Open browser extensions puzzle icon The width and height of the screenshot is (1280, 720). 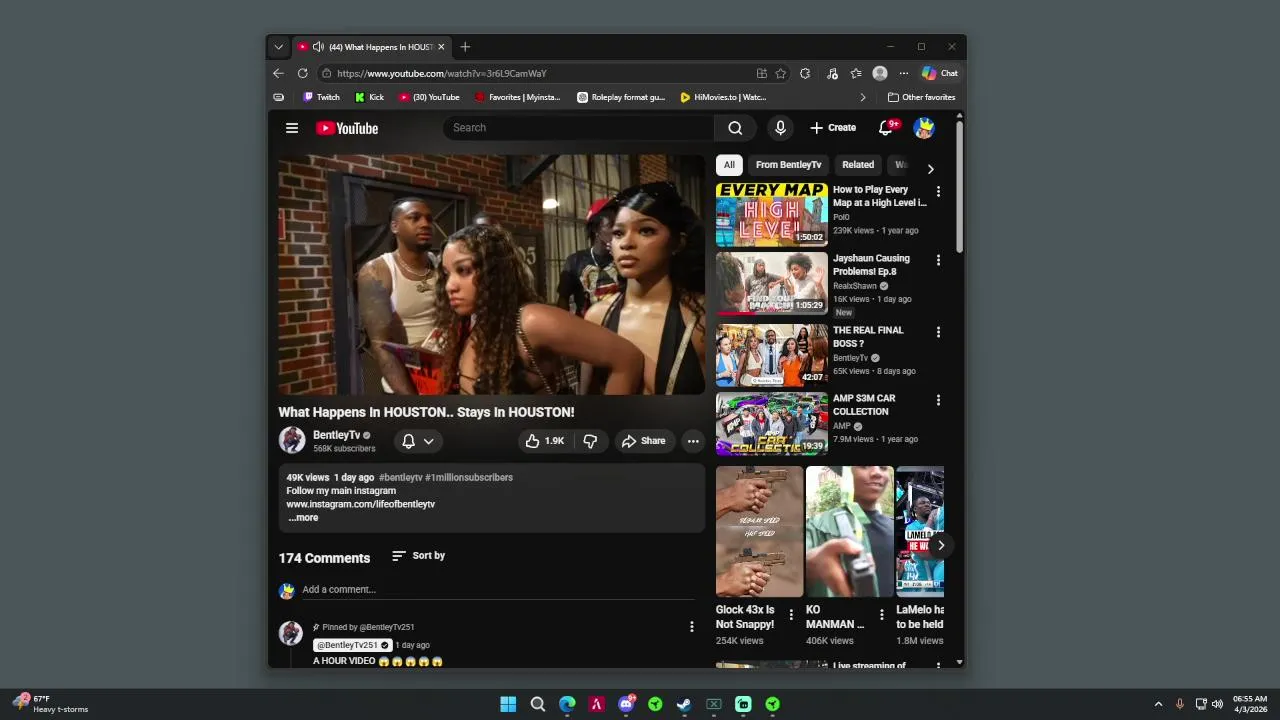tap(805, 73)
